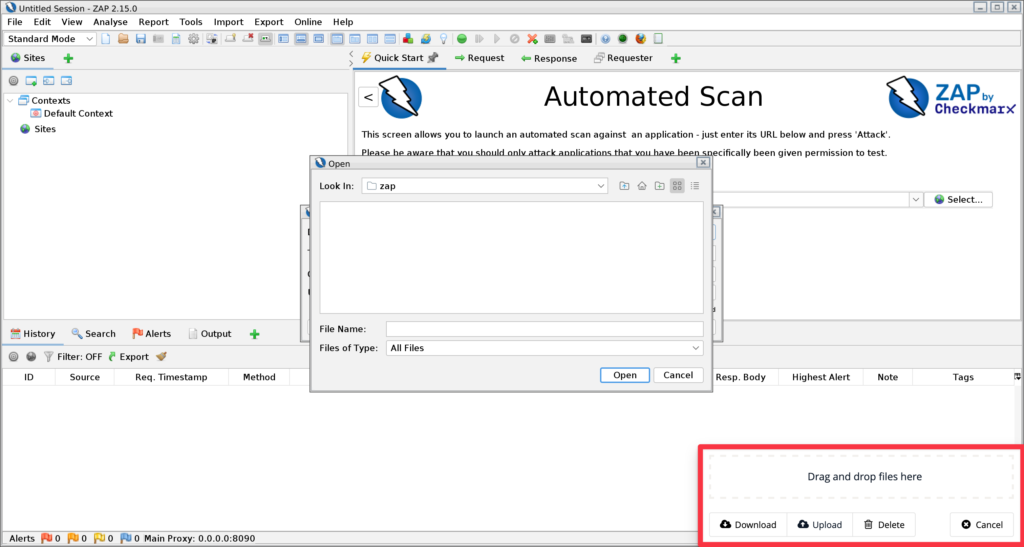
Task: Open the Tools menu
Action: (191, 22)
